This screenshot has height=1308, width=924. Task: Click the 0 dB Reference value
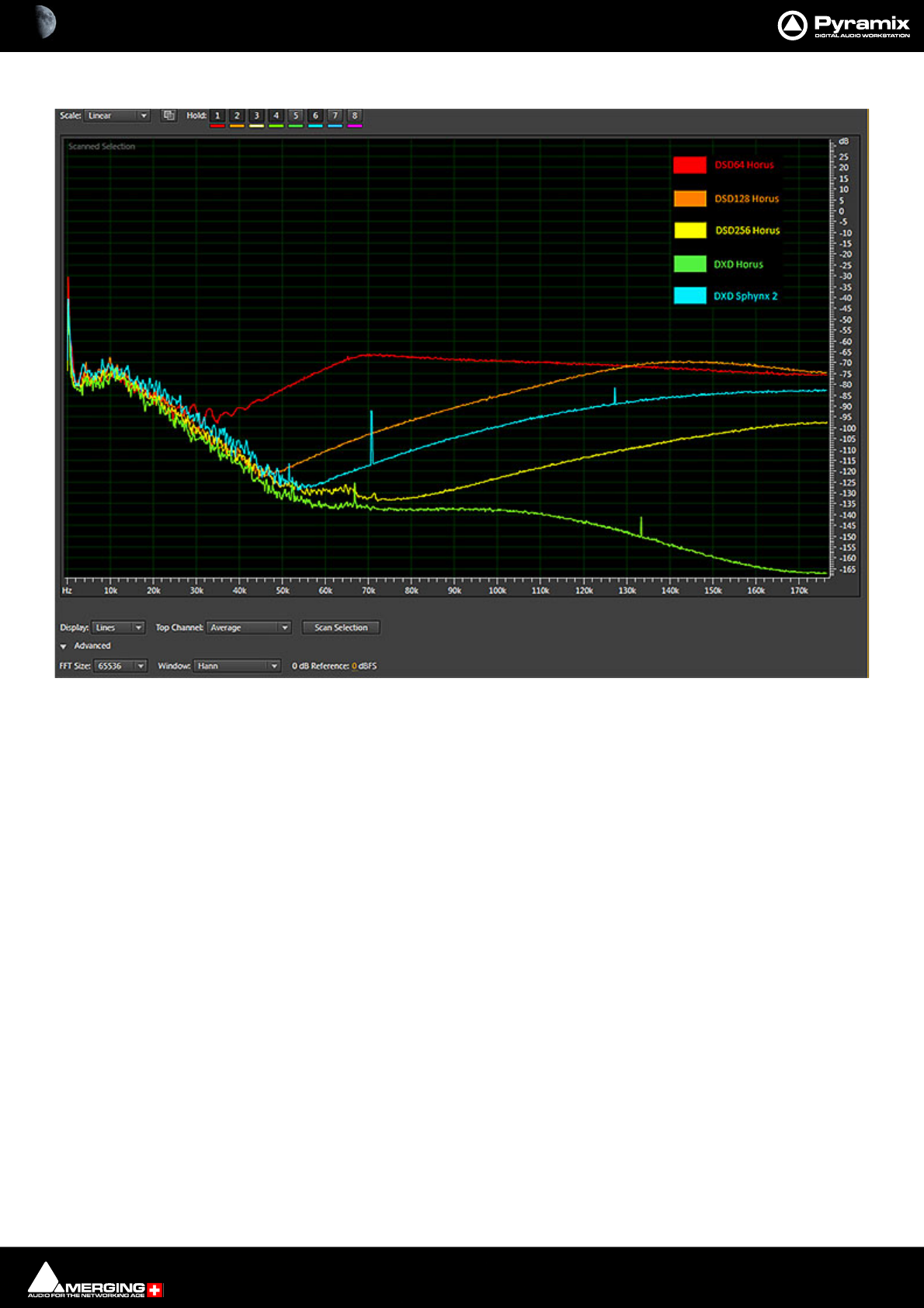click(354, 666)
